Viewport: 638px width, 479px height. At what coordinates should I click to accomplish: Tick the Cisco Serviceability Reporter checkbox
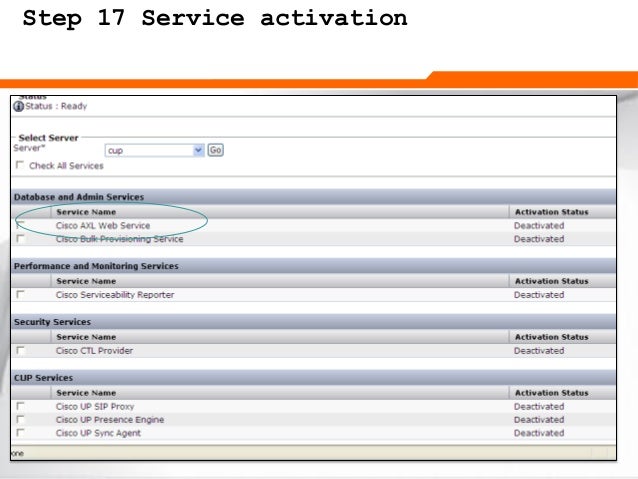[20, 294]
